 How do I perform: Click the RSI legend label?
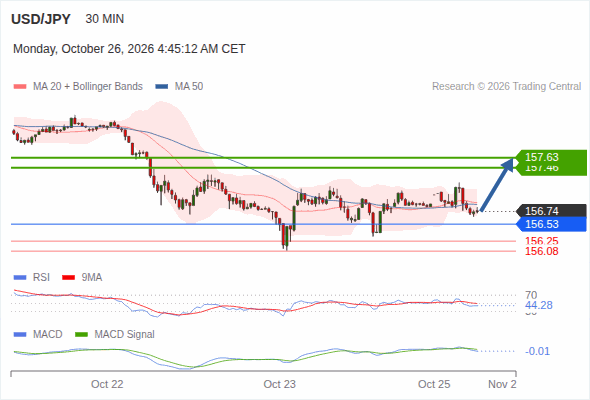[41, 277]
